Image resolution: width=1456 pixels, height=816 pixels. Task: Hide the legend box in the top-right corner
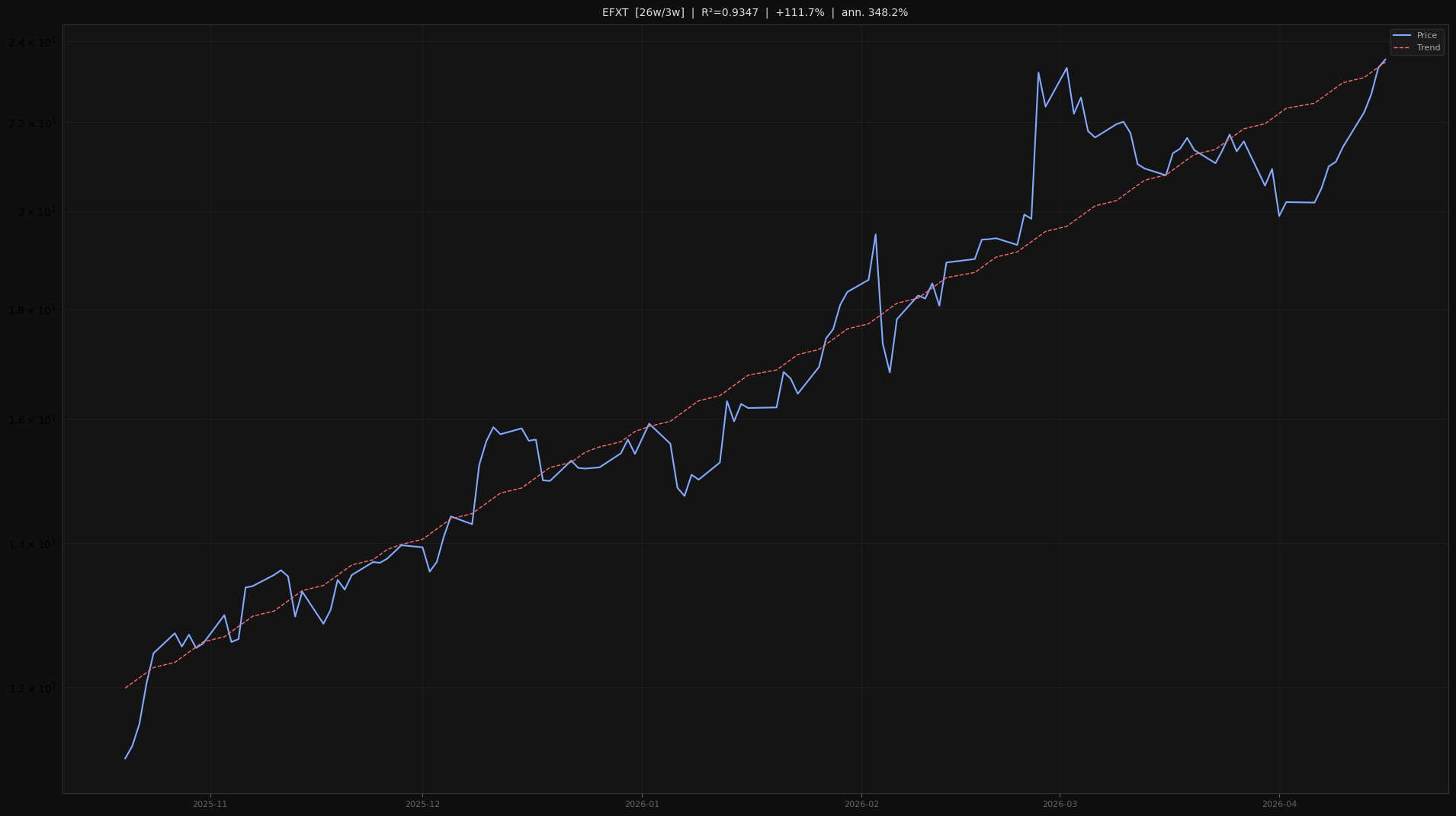point(1416,41)
